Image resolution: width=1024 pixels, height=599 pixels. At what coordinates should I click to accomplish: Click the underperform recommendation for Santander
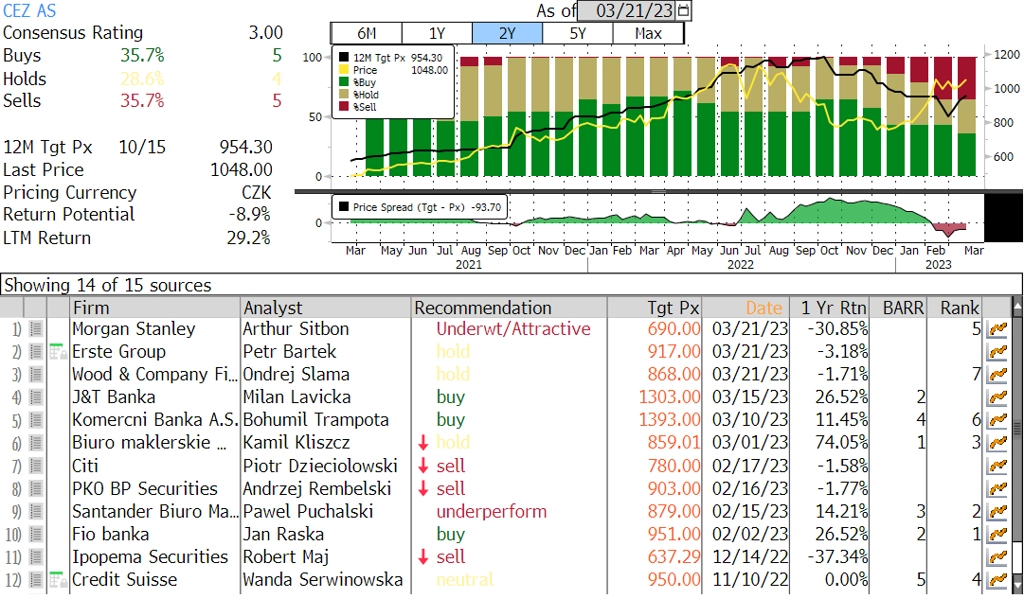(491, 511)
